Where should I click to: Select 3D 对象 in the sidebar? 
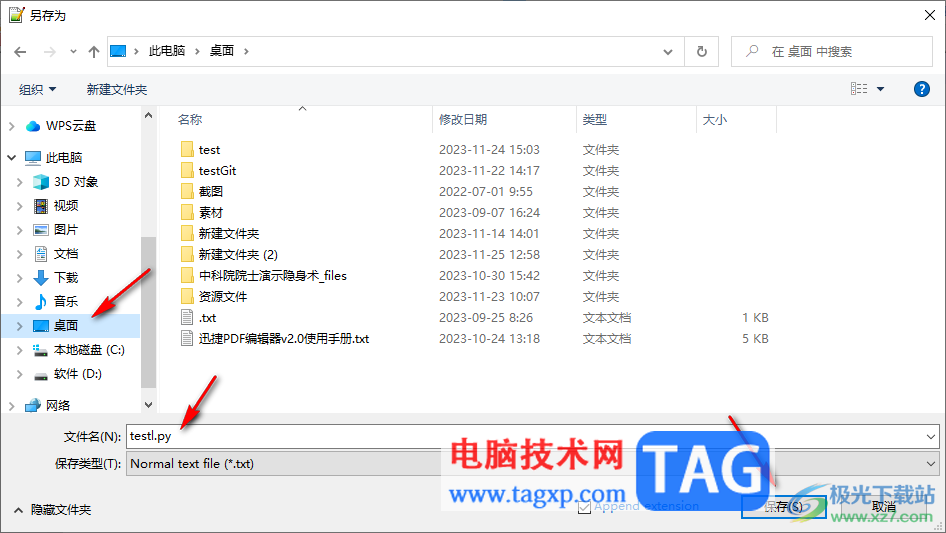coord(75,182)
